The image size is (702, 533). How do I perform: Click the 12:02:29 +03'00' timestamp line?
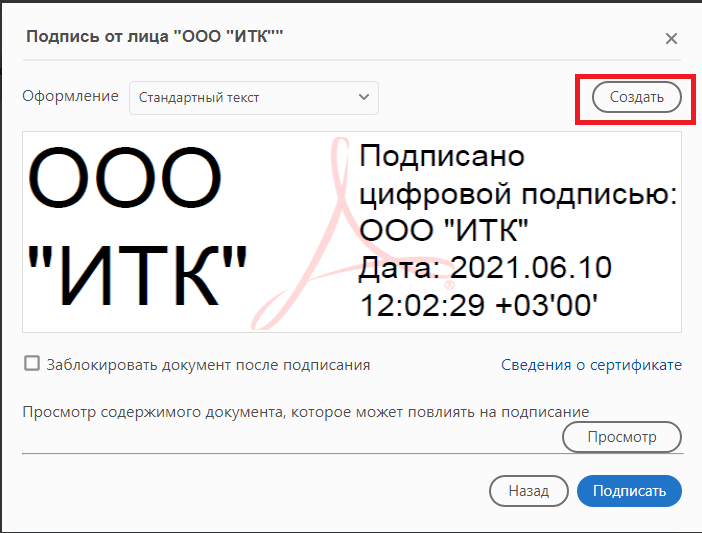pos(479,304)
